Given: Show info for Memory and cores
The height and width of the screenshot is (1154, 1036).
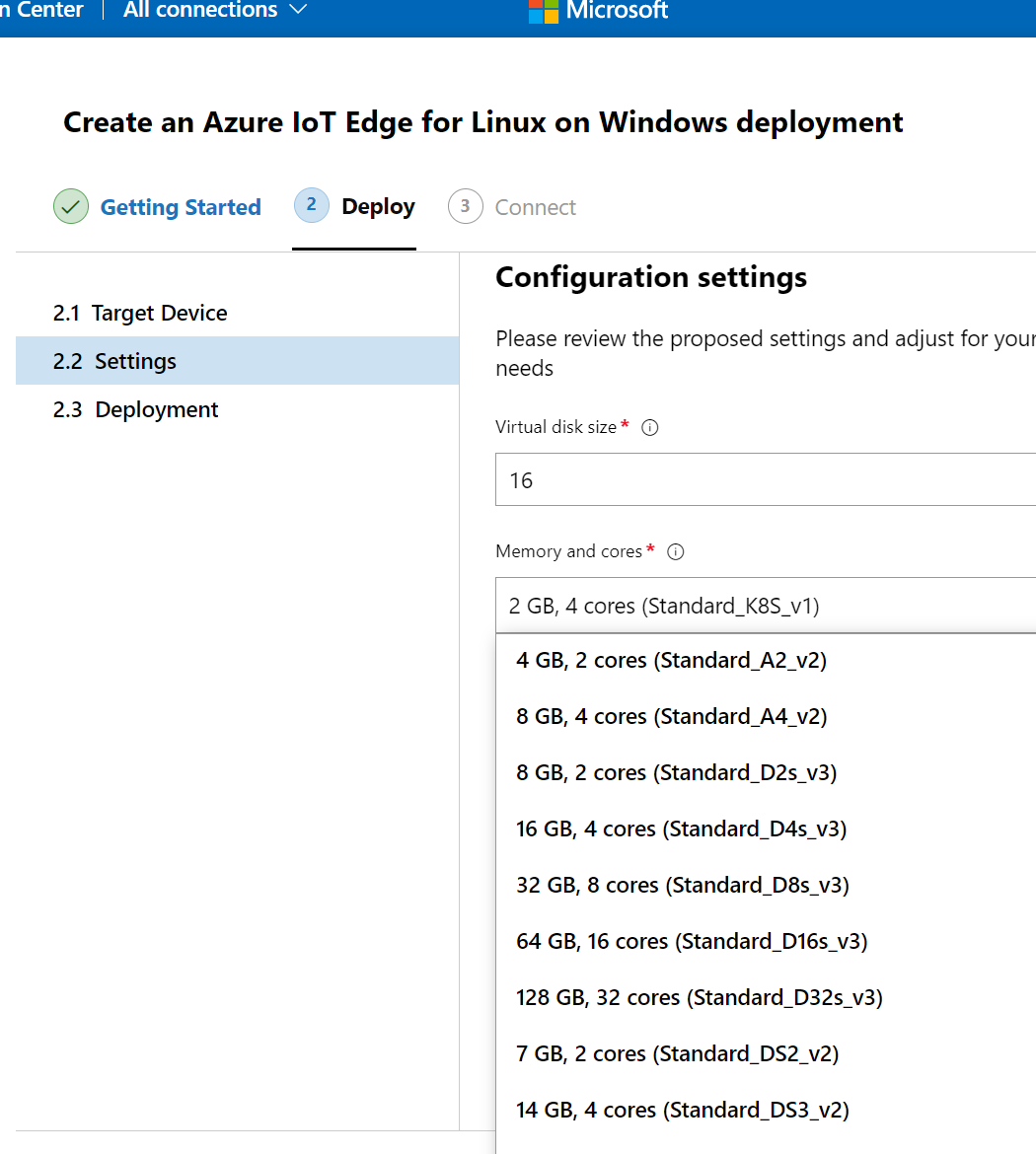Looking at the screenshot, I should point(675,552).
